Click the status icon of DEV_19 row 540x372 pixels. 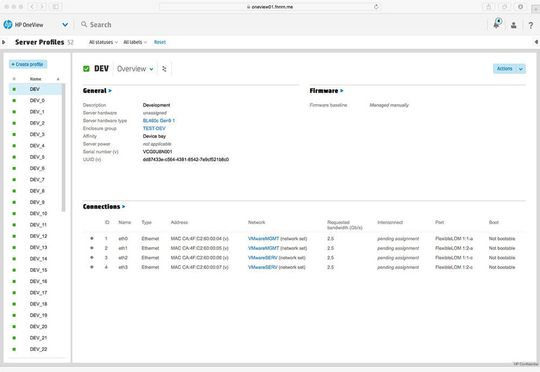[14, 315]
